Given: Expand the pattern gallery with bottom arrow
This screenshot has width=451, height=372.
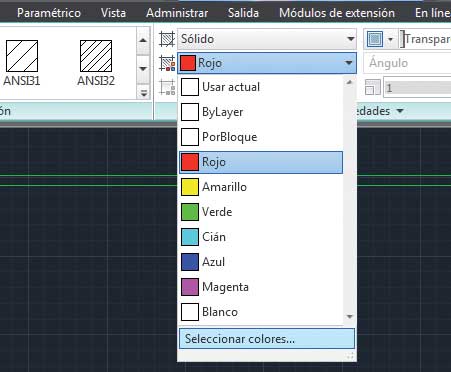Looking at the screenshot, I should [143, 93].
